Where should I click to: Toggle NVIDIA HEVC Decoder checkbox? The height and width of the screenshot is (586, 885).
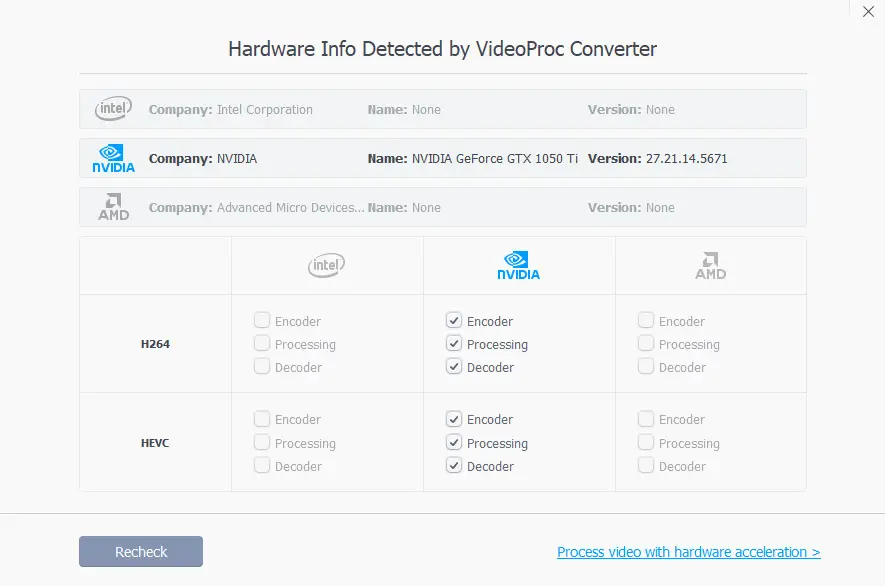tap(454, 465)
